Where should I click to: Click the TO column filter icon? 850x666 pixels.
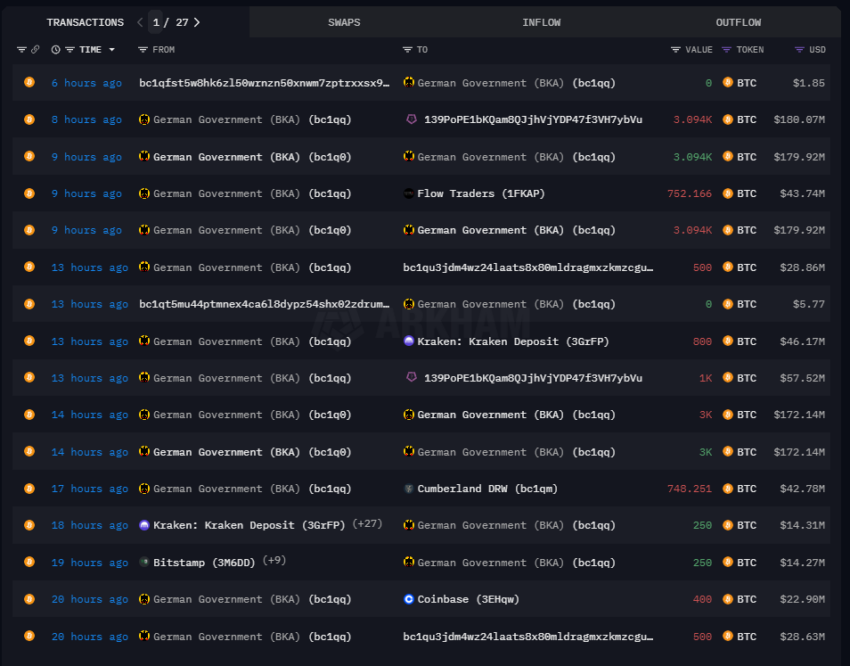point(407,50)
